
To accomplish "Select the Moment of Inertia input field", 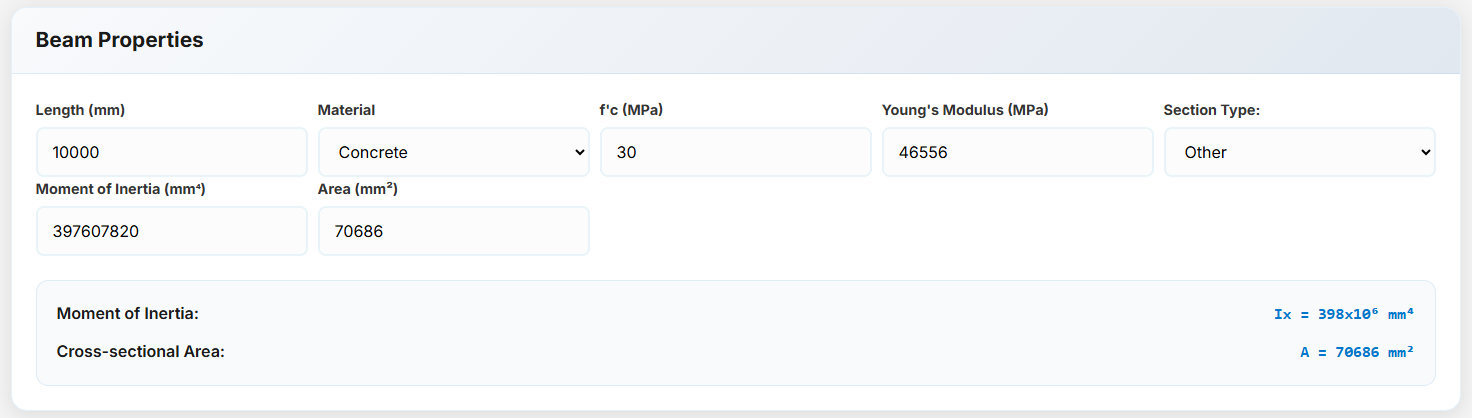I will coord(171,231).
